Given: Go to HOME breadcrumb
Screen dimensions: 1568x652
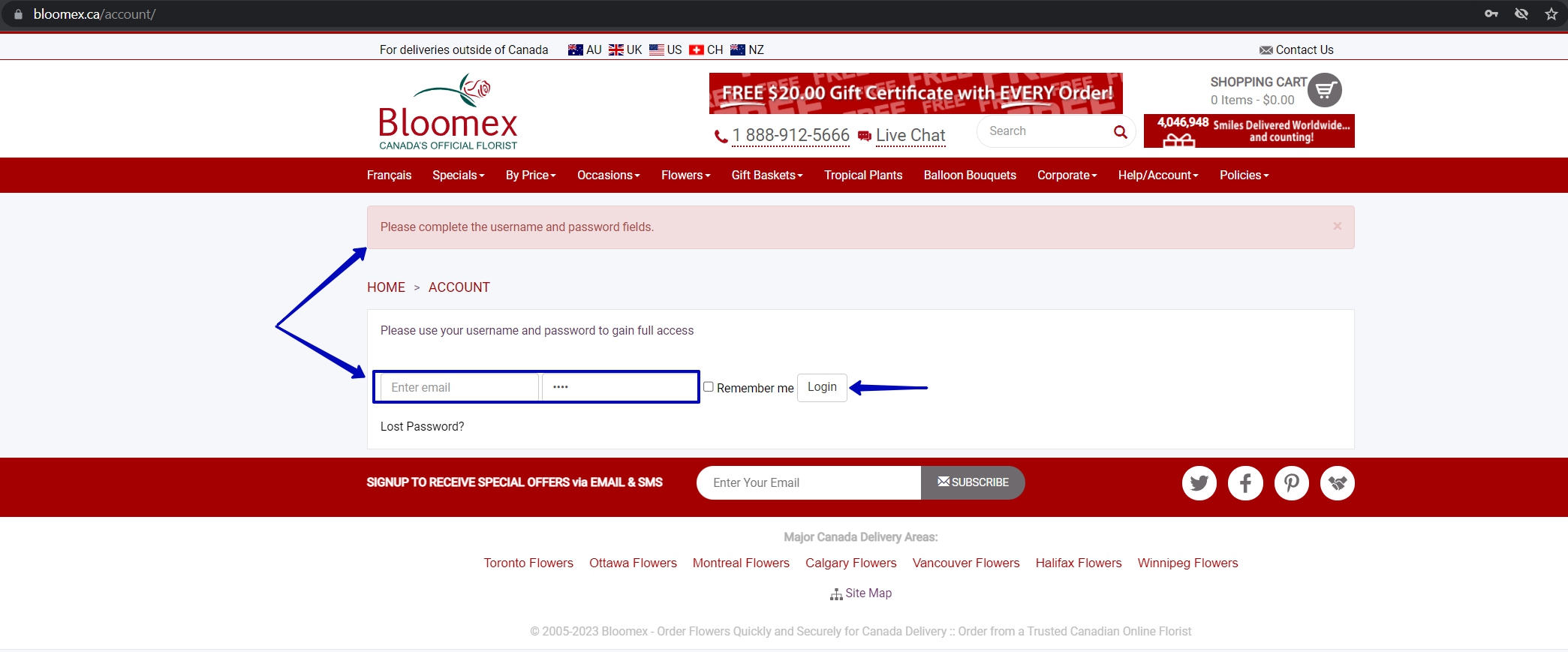Looking at the screenshot, I should point(386,287).
